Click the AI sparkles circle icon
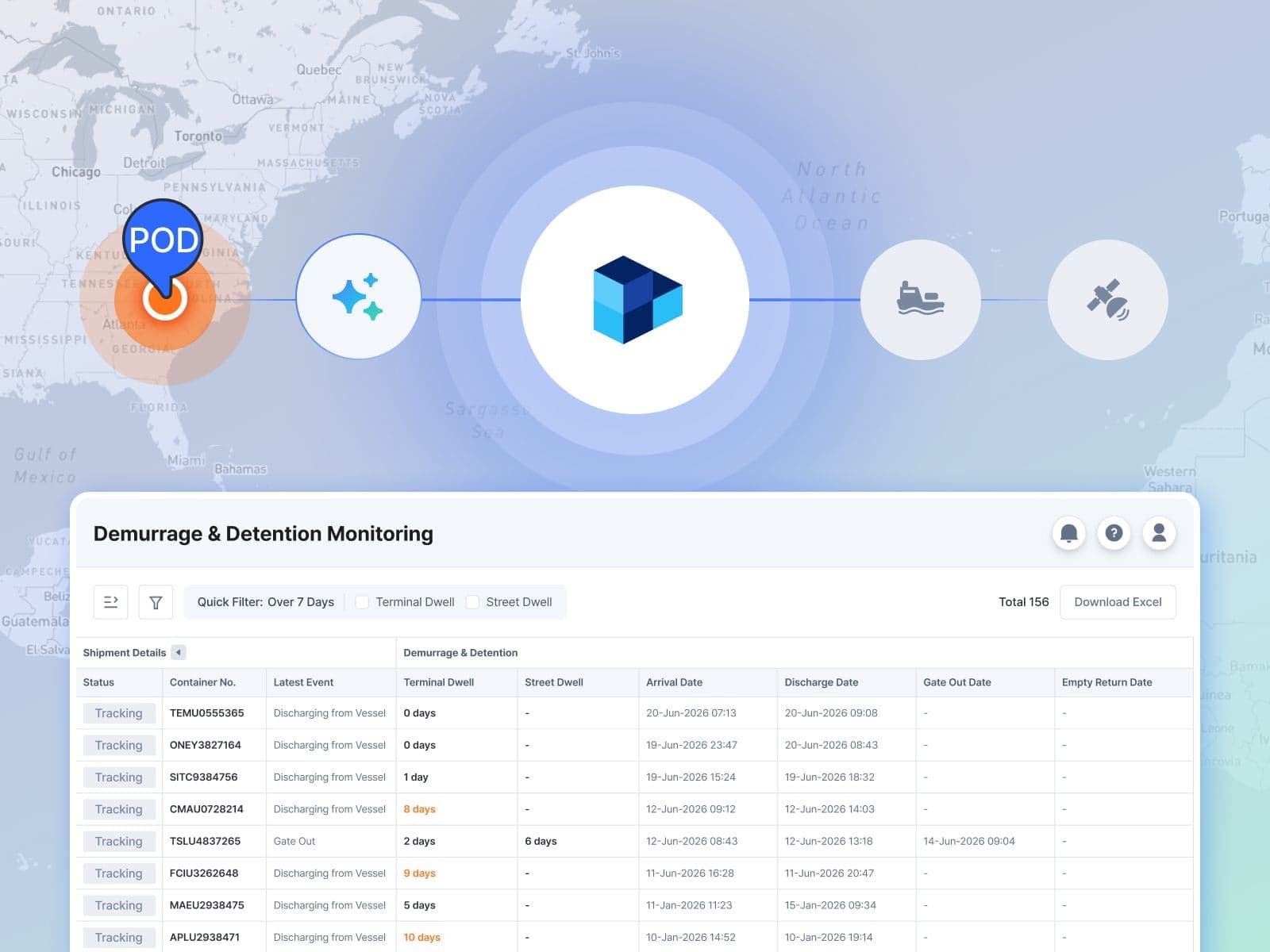The width and height of the screenshot is (1270, 952). click(x=358, y=297)
